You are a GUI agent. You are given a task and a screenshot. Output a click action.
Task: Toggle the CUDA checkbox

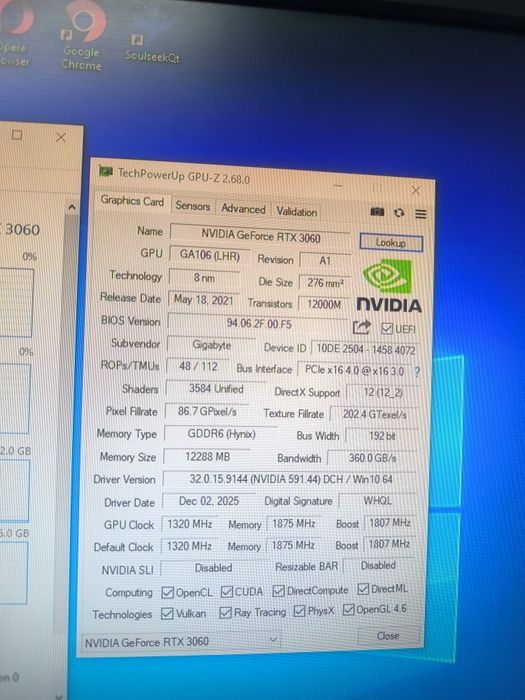227,592
